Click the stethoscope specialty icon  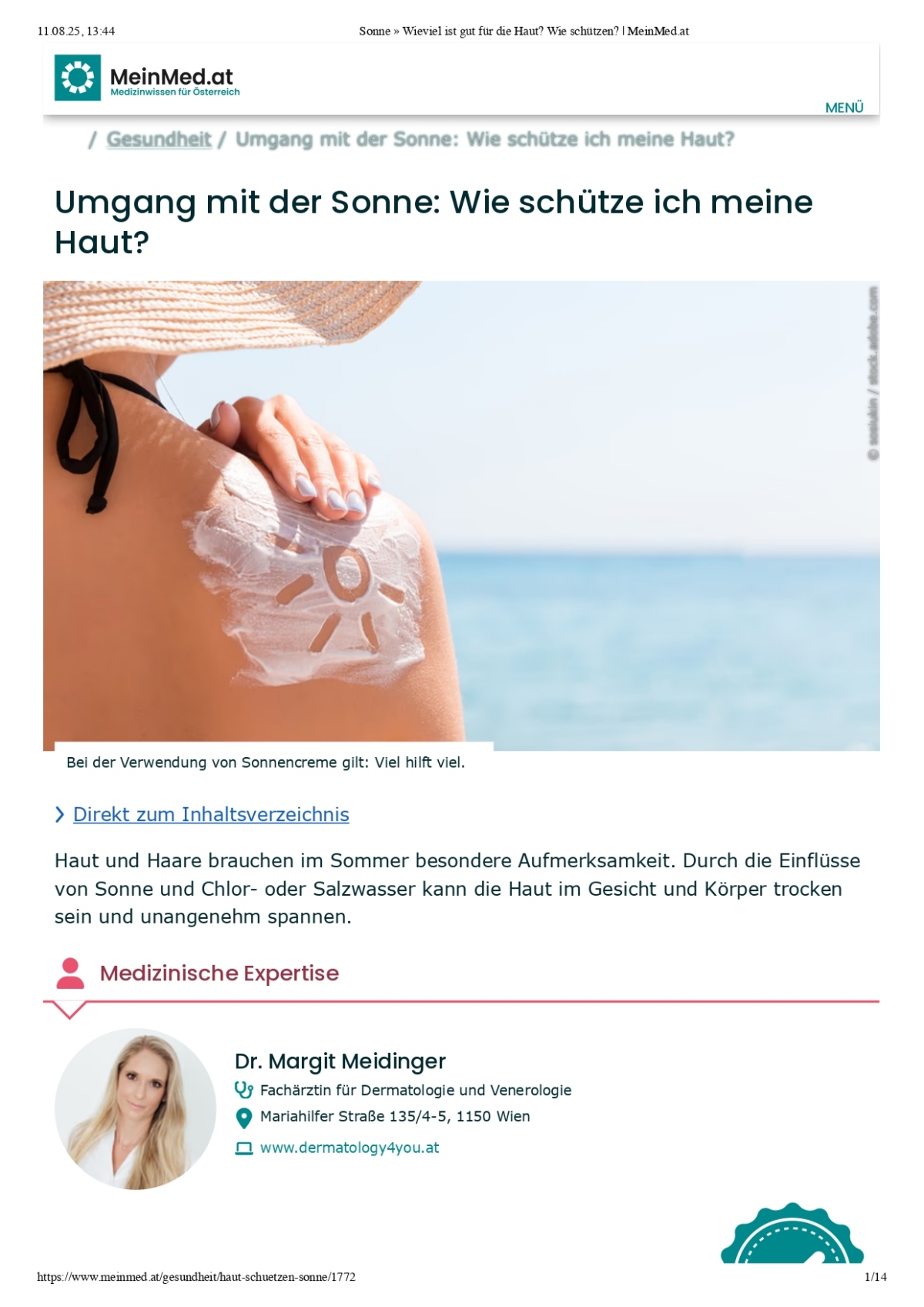click(x=243, y=1091)
